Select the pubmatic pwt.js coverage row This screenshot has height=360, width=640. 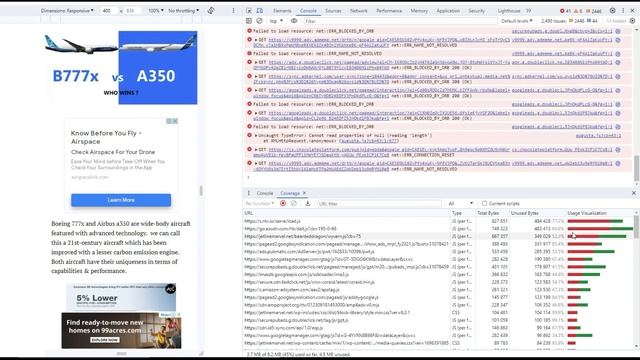point(439,251)
